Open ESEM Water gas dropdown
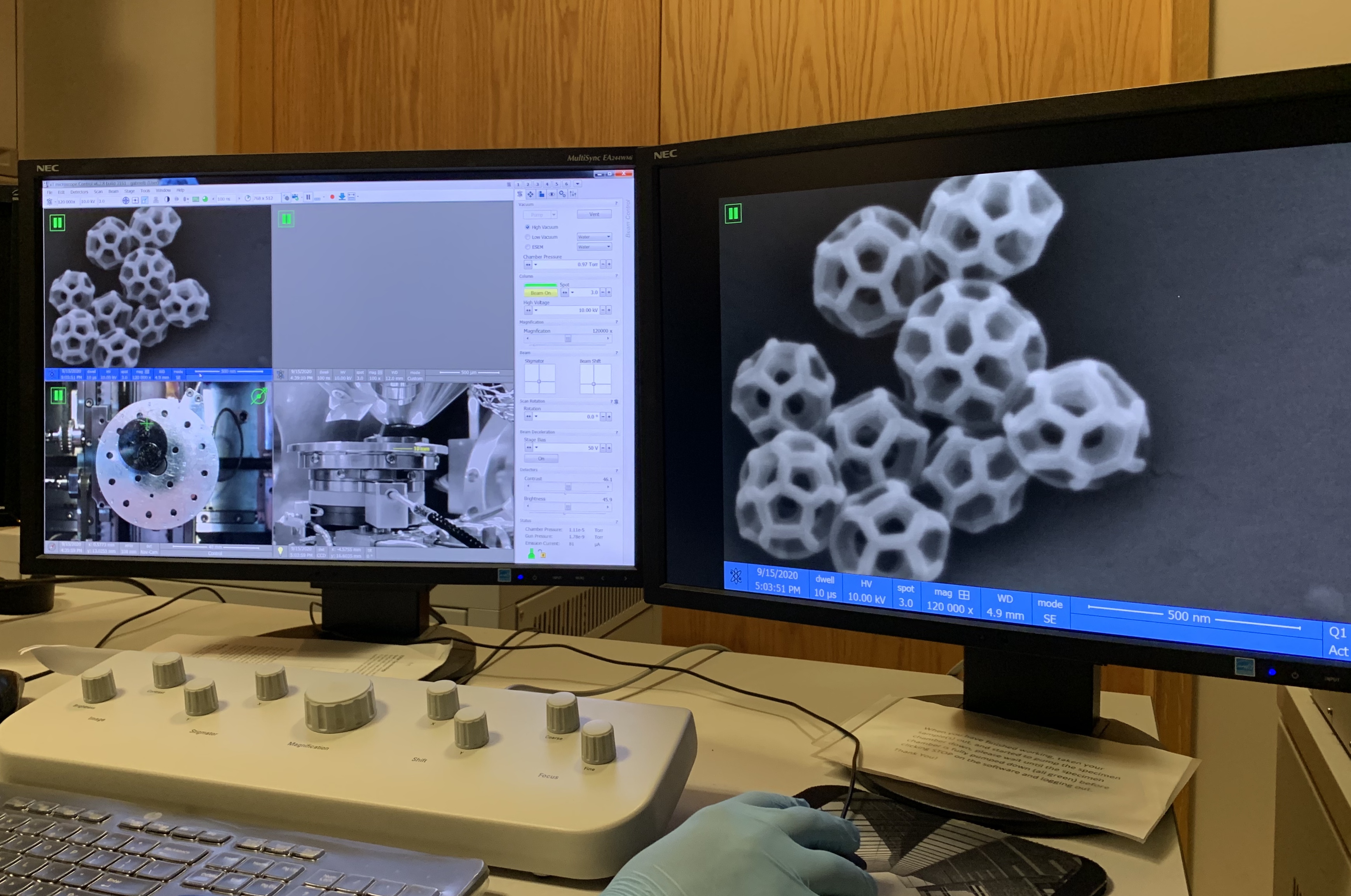This screenshot has height=896, width=1351. [x=594, y=247]
